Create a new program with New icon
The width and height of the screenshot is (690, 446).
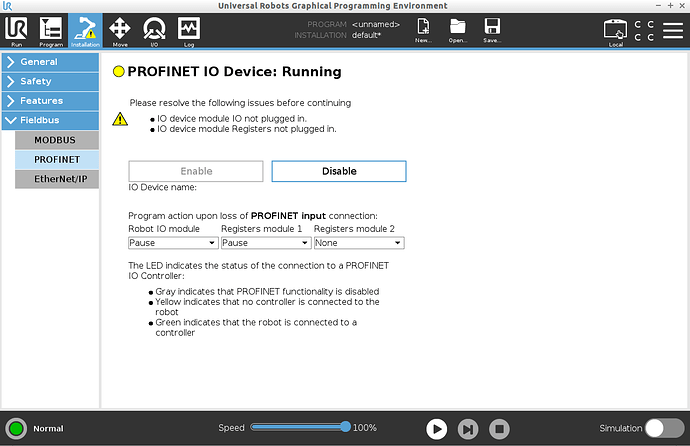[x=423, y=30]
